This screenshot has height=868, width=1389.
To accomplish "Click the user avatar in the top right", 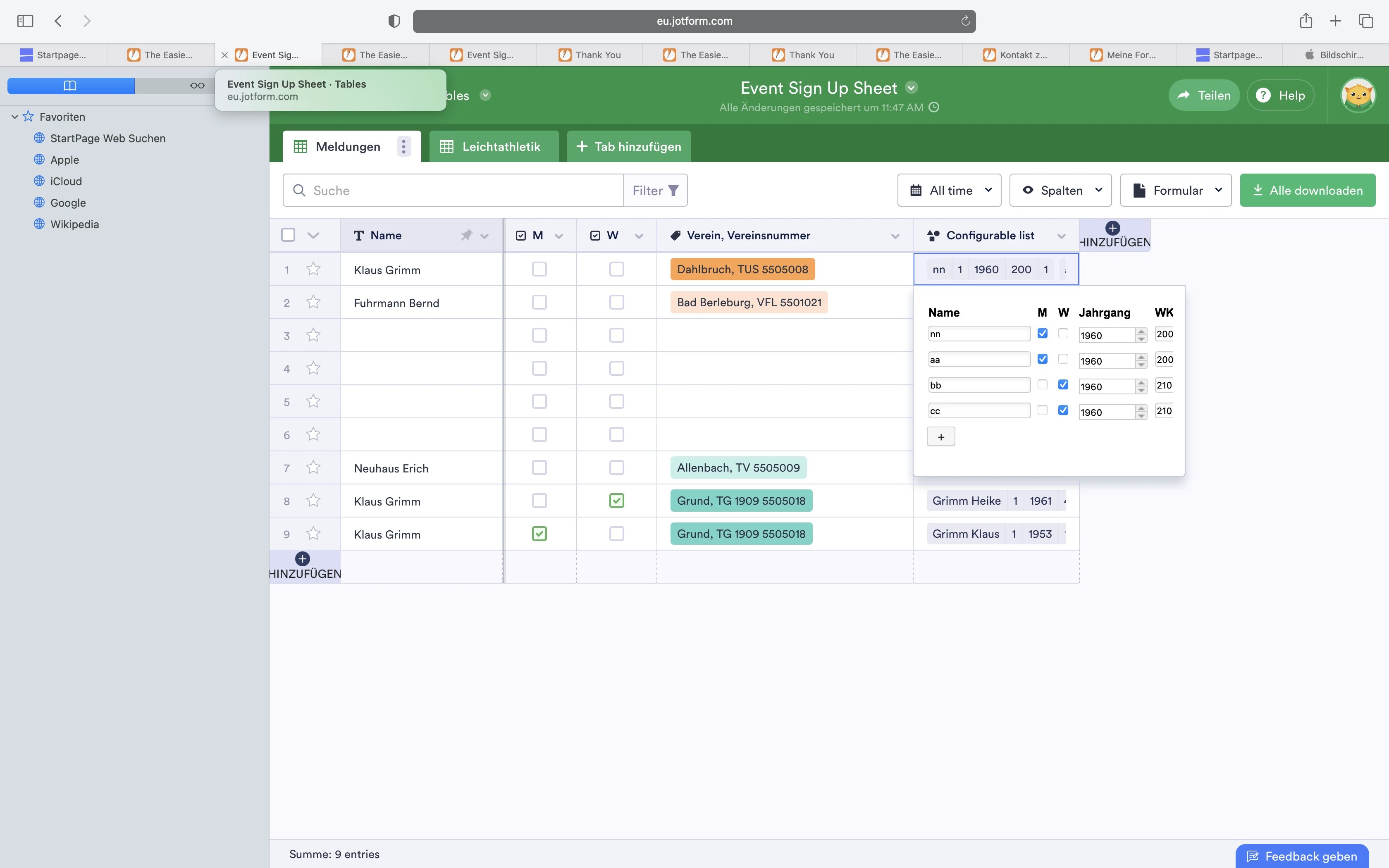I will [x=1358, y=95].
